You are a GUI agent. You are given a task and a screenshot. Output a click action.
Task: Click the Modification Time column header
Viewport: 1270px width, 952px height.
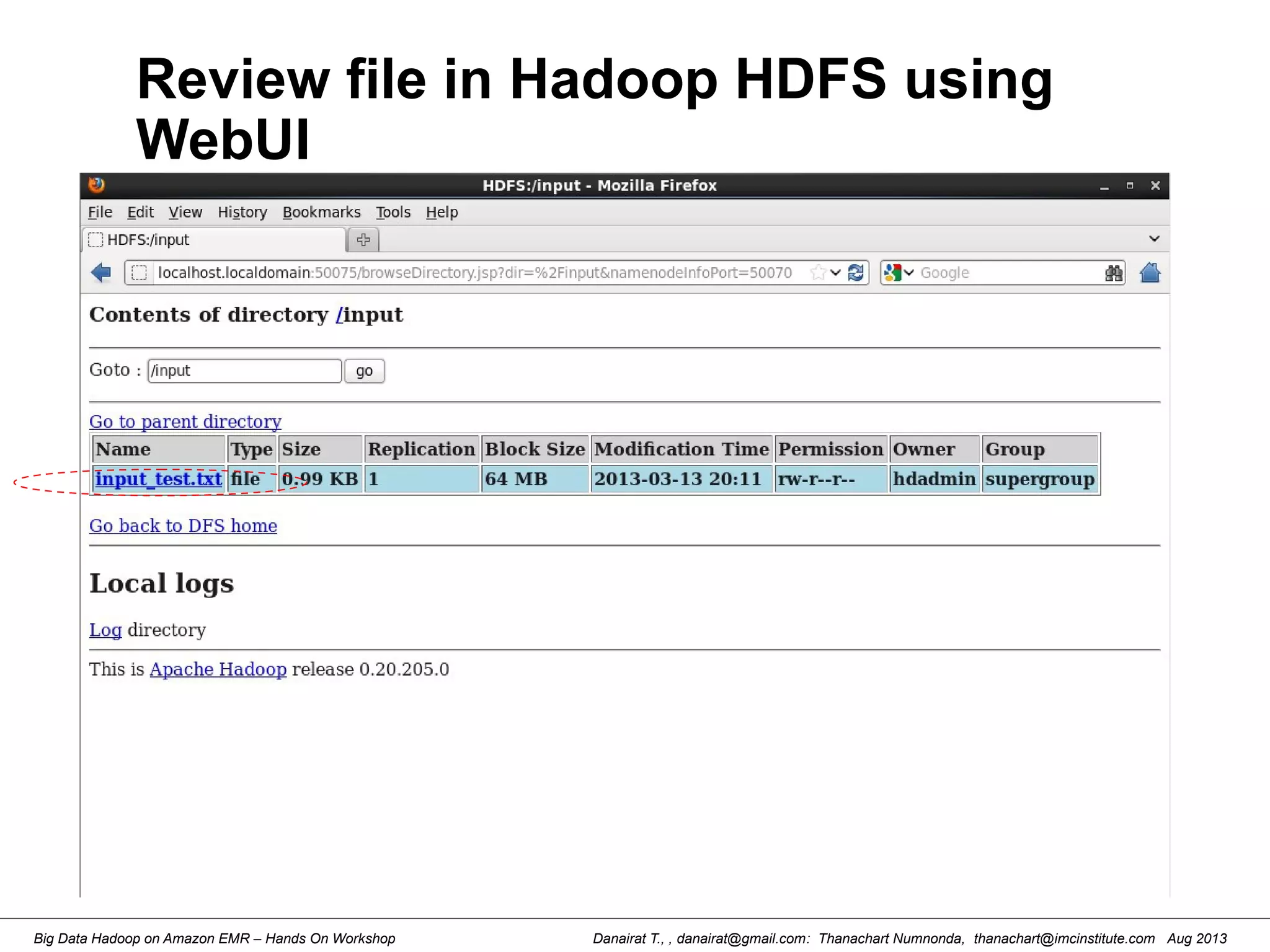(x=682, y=449)
